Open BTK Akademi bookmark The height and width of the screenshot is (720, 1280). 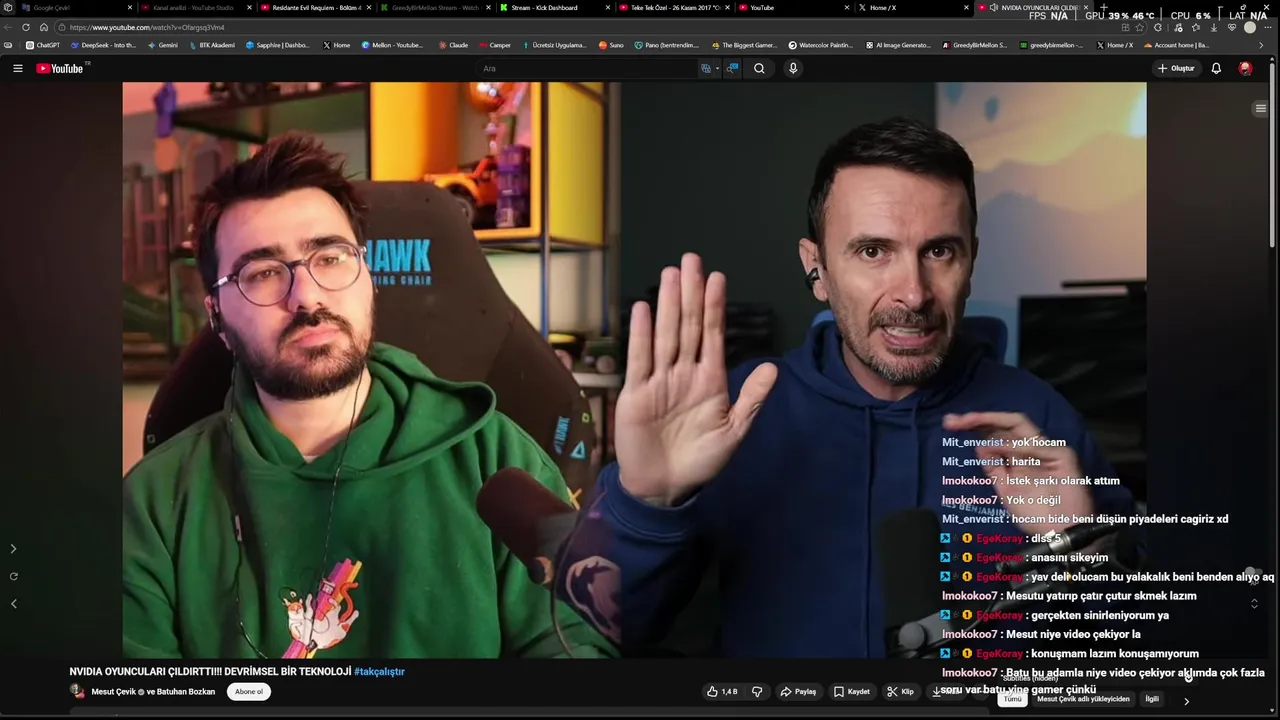point(211,45)
